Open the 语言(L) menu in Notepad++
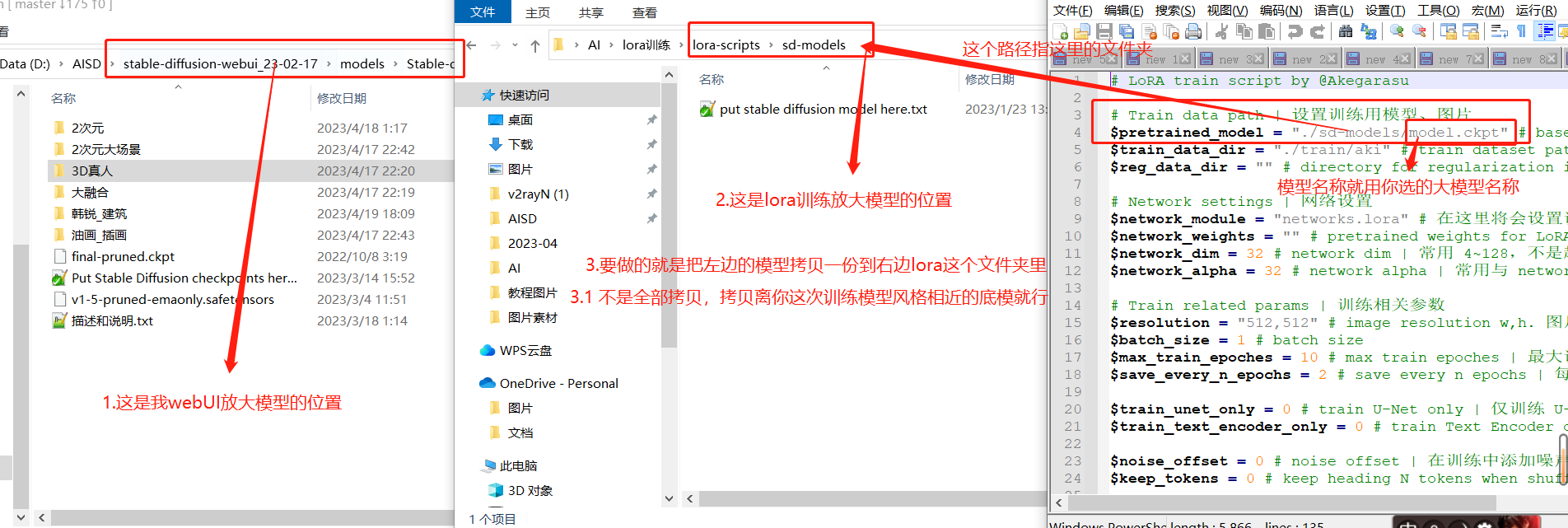 coord(1333,10)
